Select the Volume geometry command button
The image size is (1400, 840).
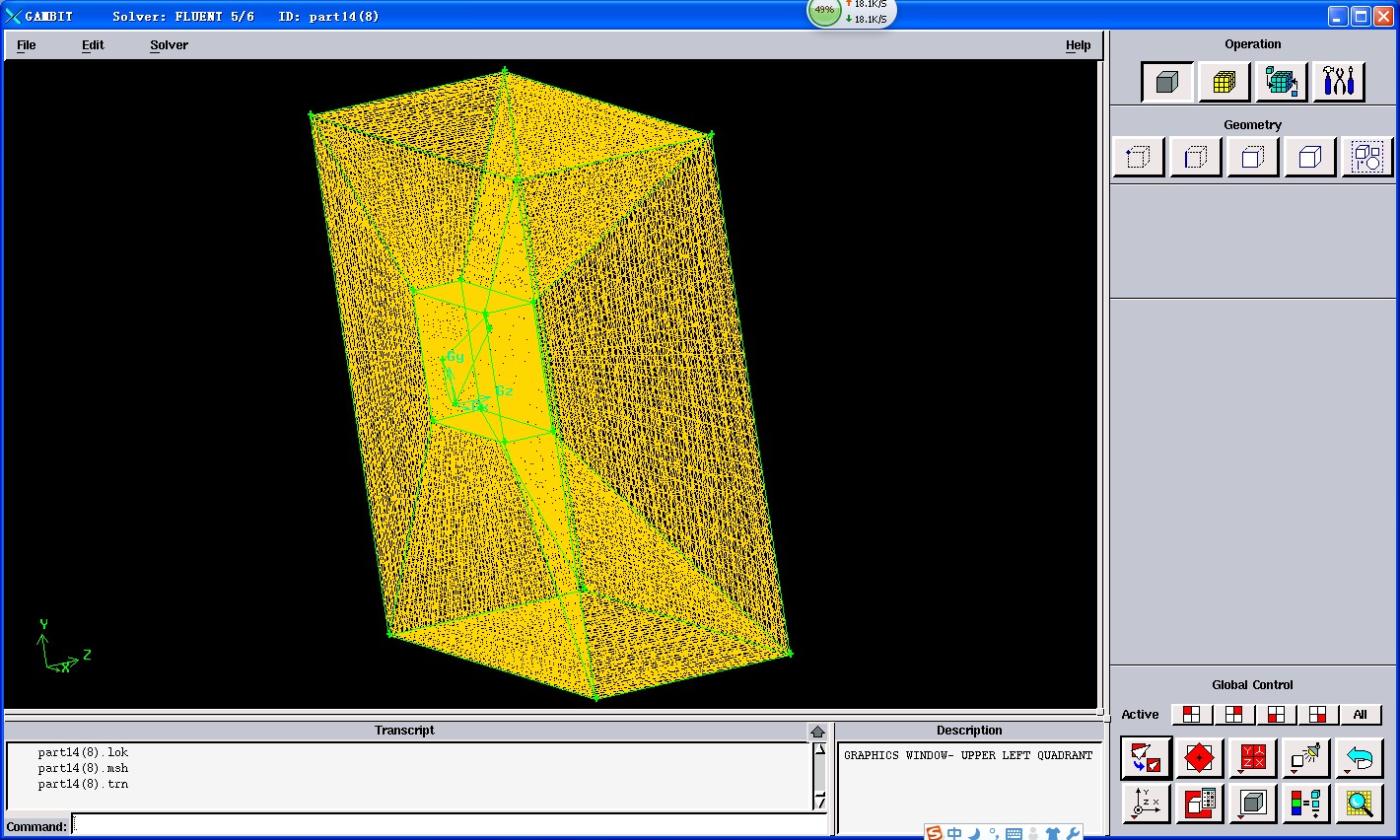tap(1310, 157)
